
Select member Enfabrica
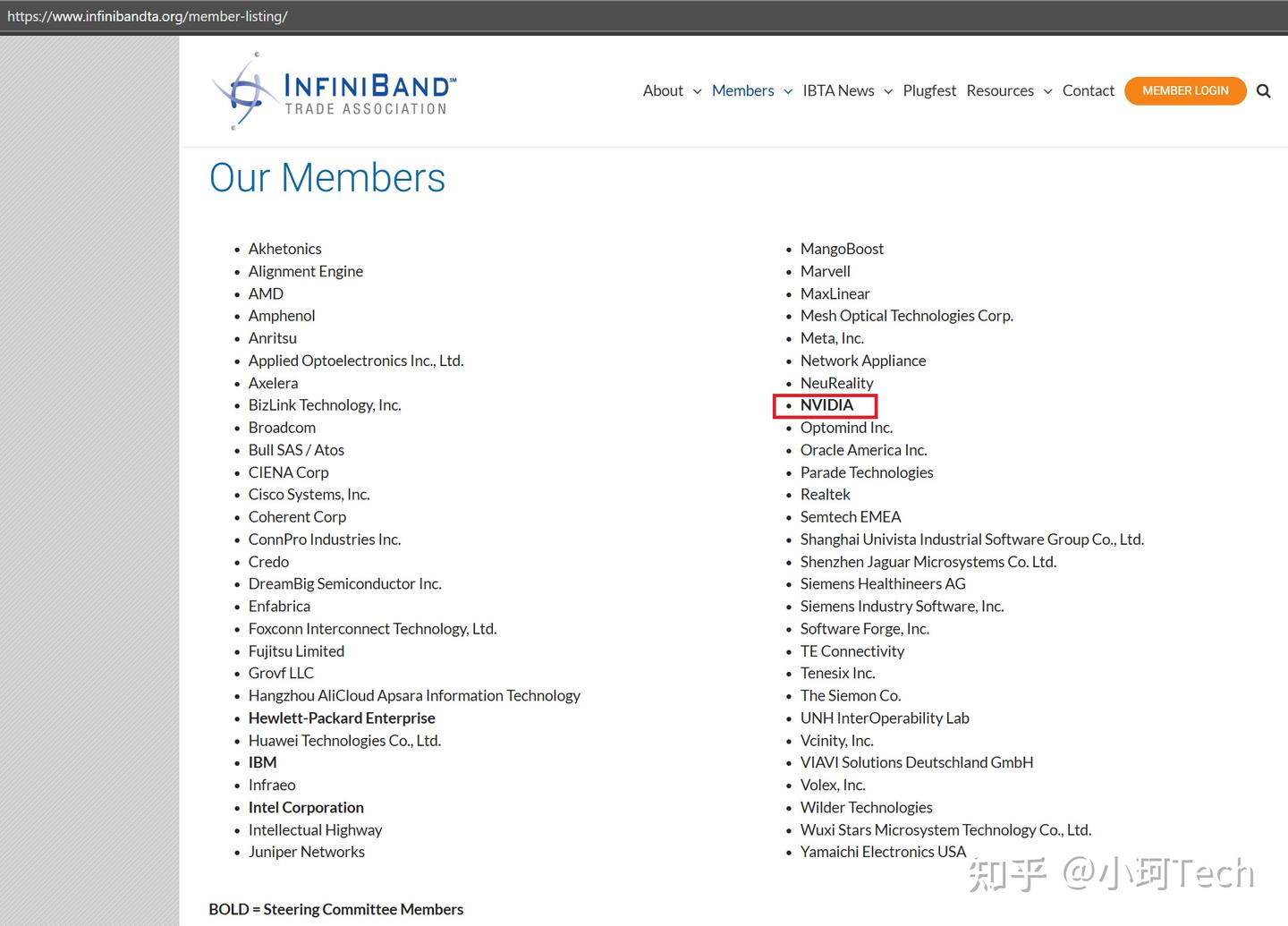tap(279, 606)
